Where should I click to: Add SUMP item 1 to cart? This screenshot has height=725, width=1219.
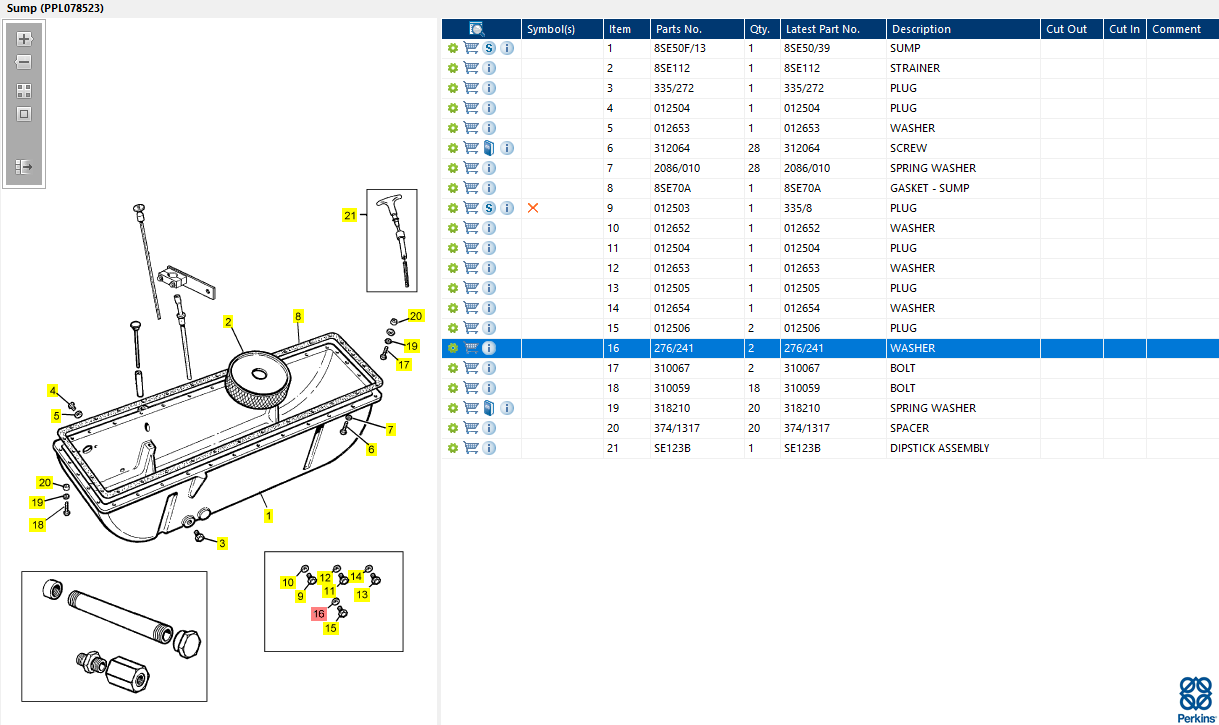pyautogui.click(x=471, y=48)
